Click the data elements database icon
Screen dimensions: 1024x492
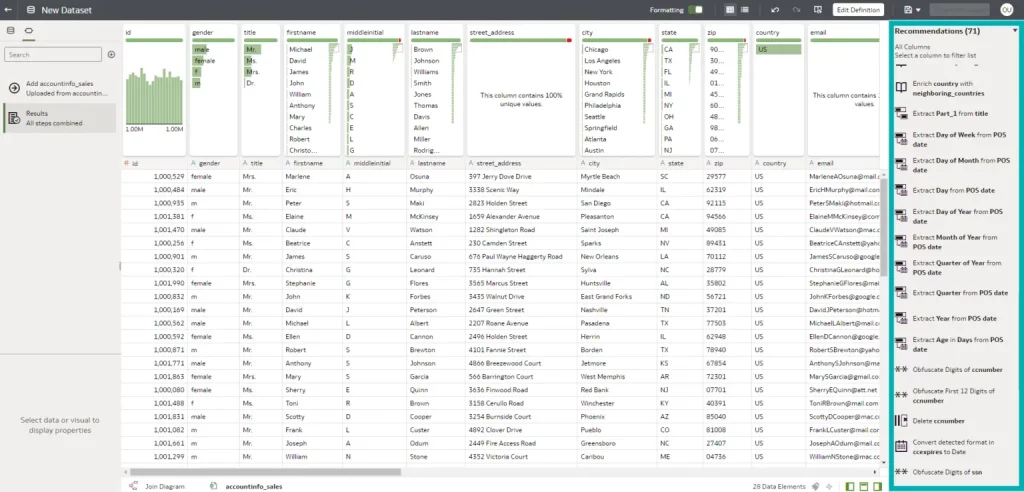click(x=816, y=485)
